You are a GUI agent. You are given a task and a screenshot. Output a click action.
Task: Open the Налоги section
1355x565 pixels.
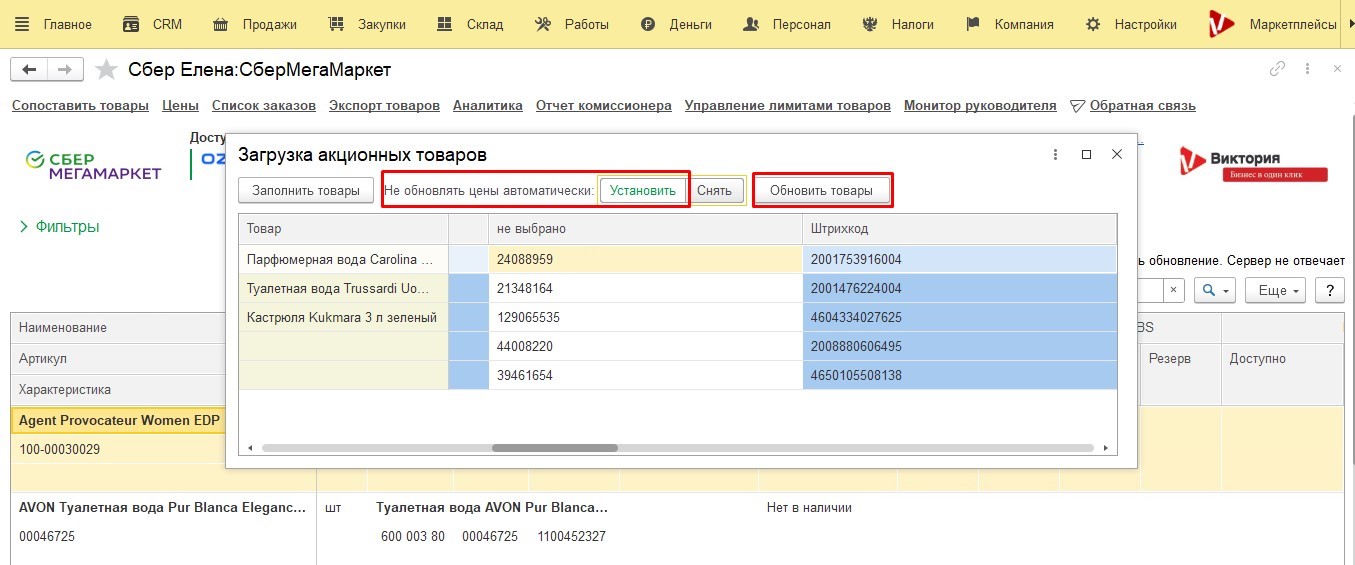pyautogui.click(x=897, y=24)
